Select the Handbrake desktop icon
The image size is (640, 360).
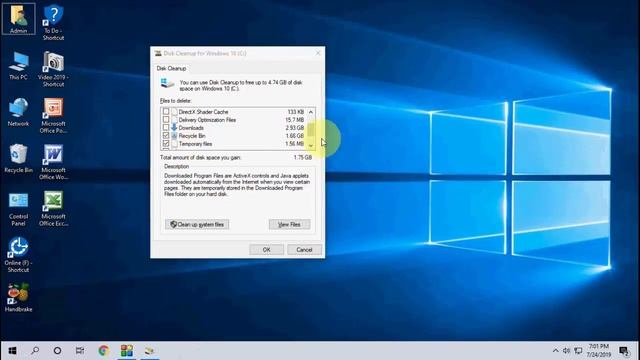[x=18, y=298]
